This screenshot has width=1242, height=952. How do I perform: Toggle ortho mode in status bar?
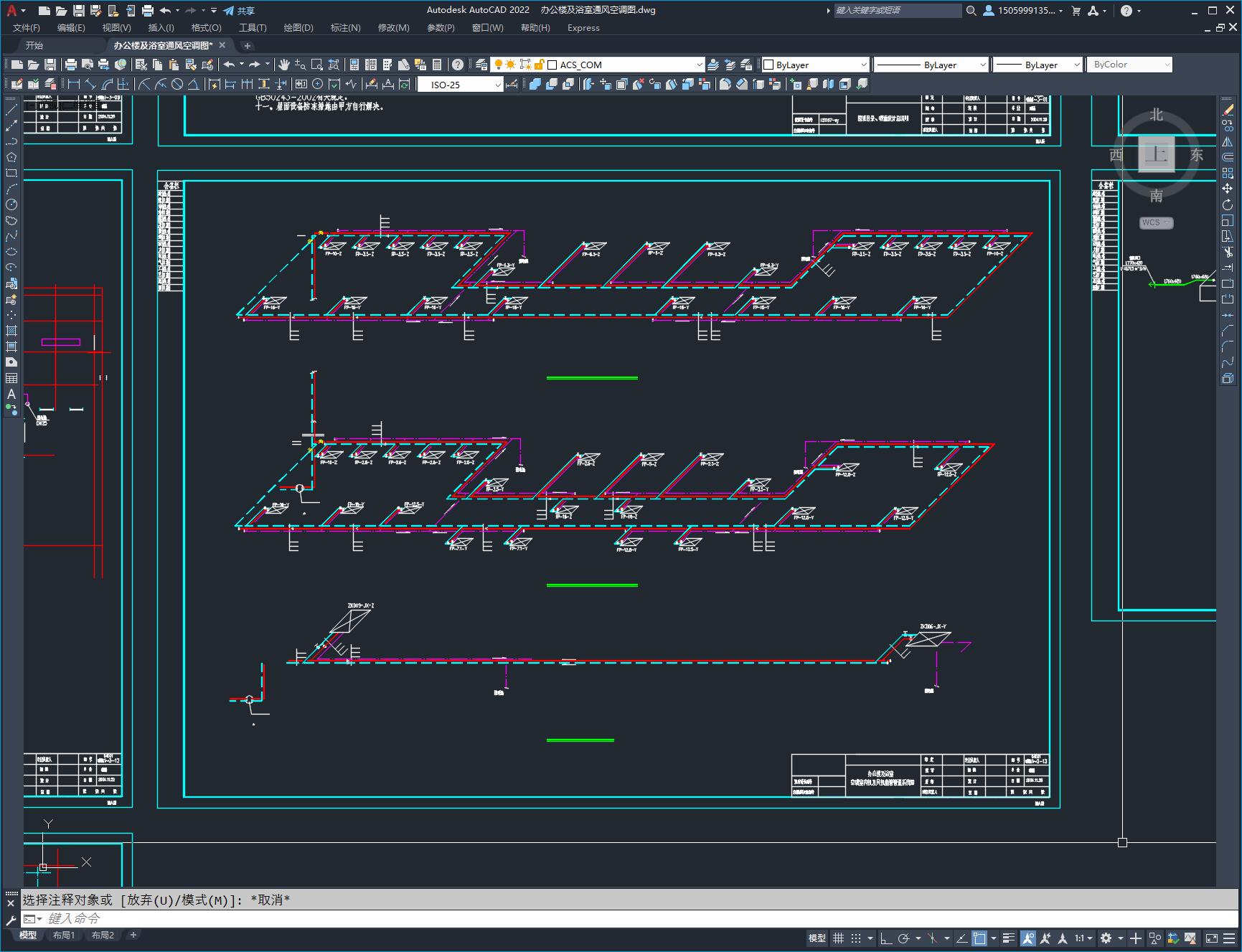(x=886, y=938)
